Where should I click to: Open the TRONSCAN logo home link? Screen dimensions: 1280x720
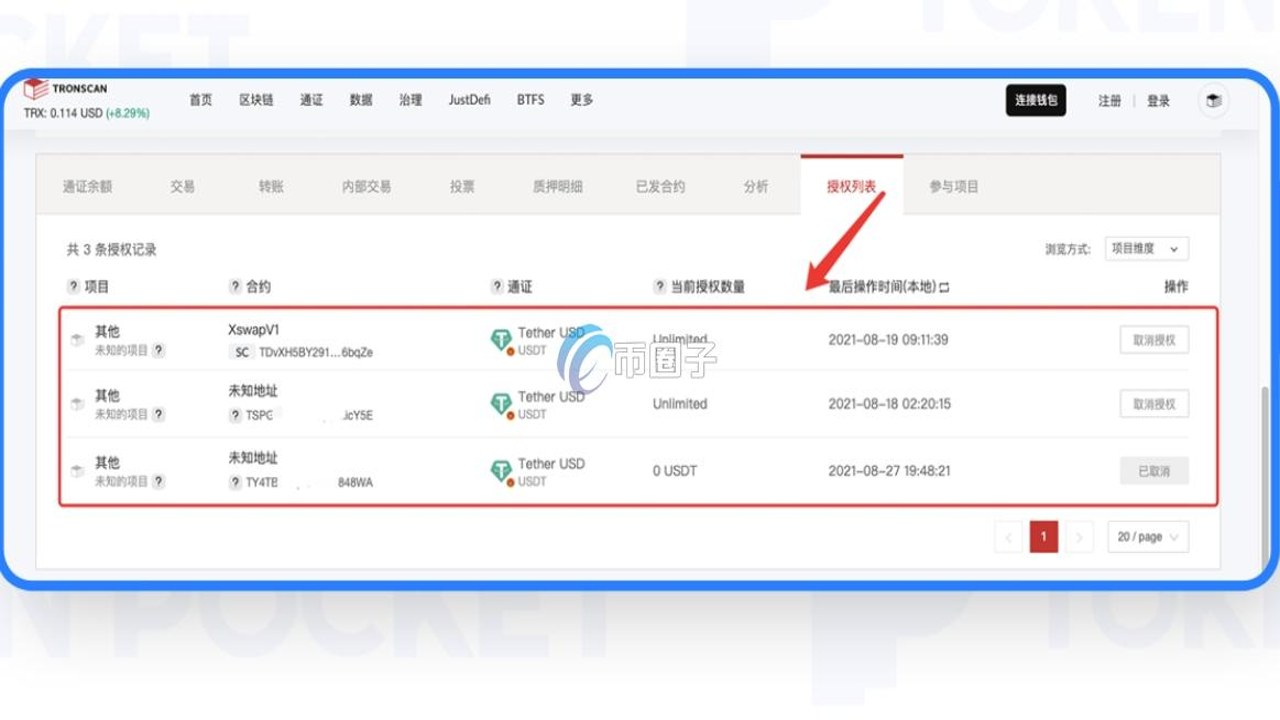coord(65,89)
